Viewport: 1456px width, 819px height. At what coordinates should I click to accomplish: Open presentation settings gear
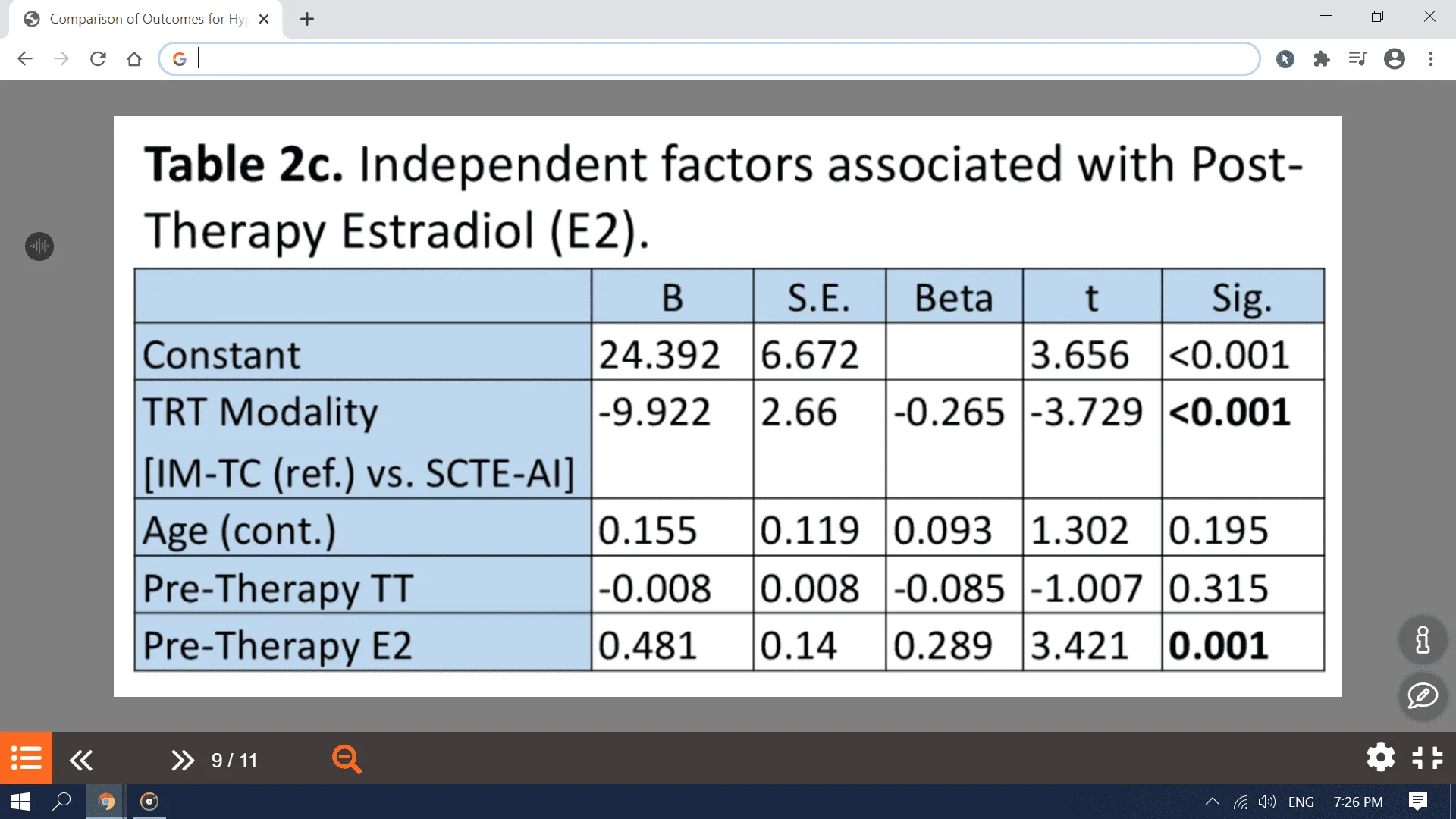[x=1381, y=758]
